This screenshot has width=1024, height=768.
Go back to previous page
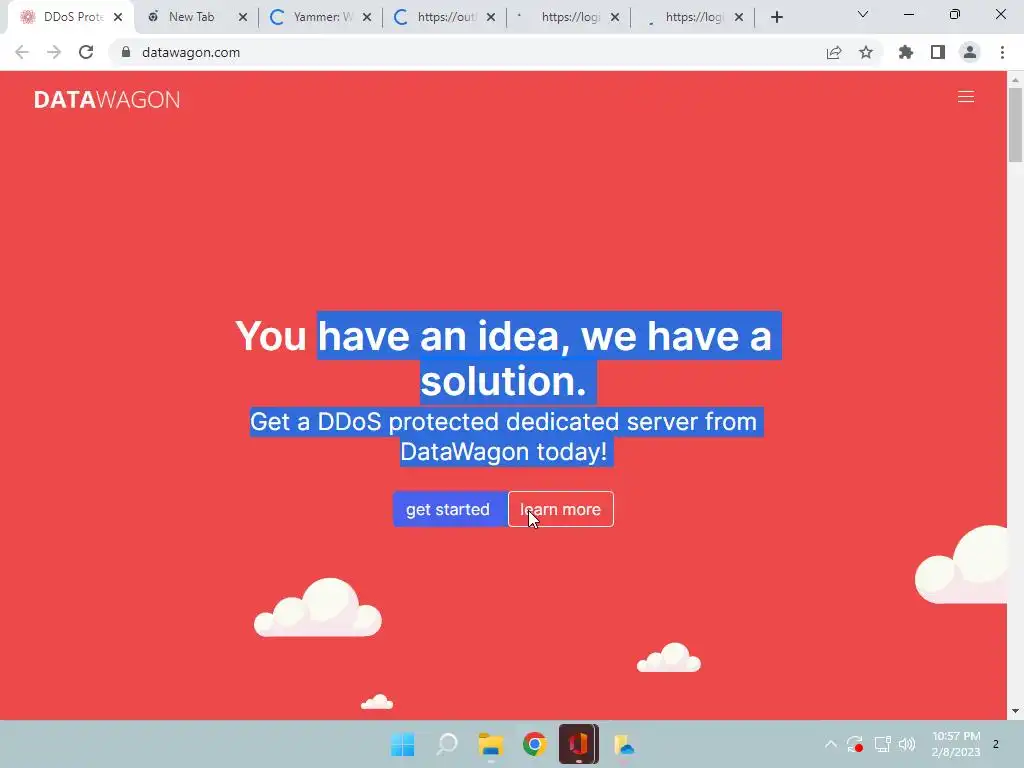(x=22, y=52)
